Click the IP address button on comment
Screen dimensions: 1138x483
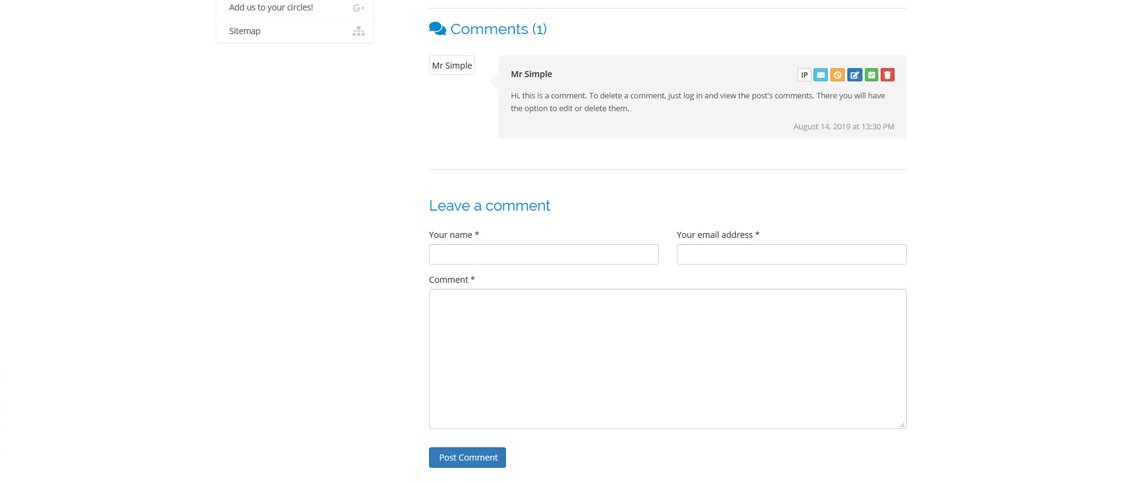tap(804, 75)
